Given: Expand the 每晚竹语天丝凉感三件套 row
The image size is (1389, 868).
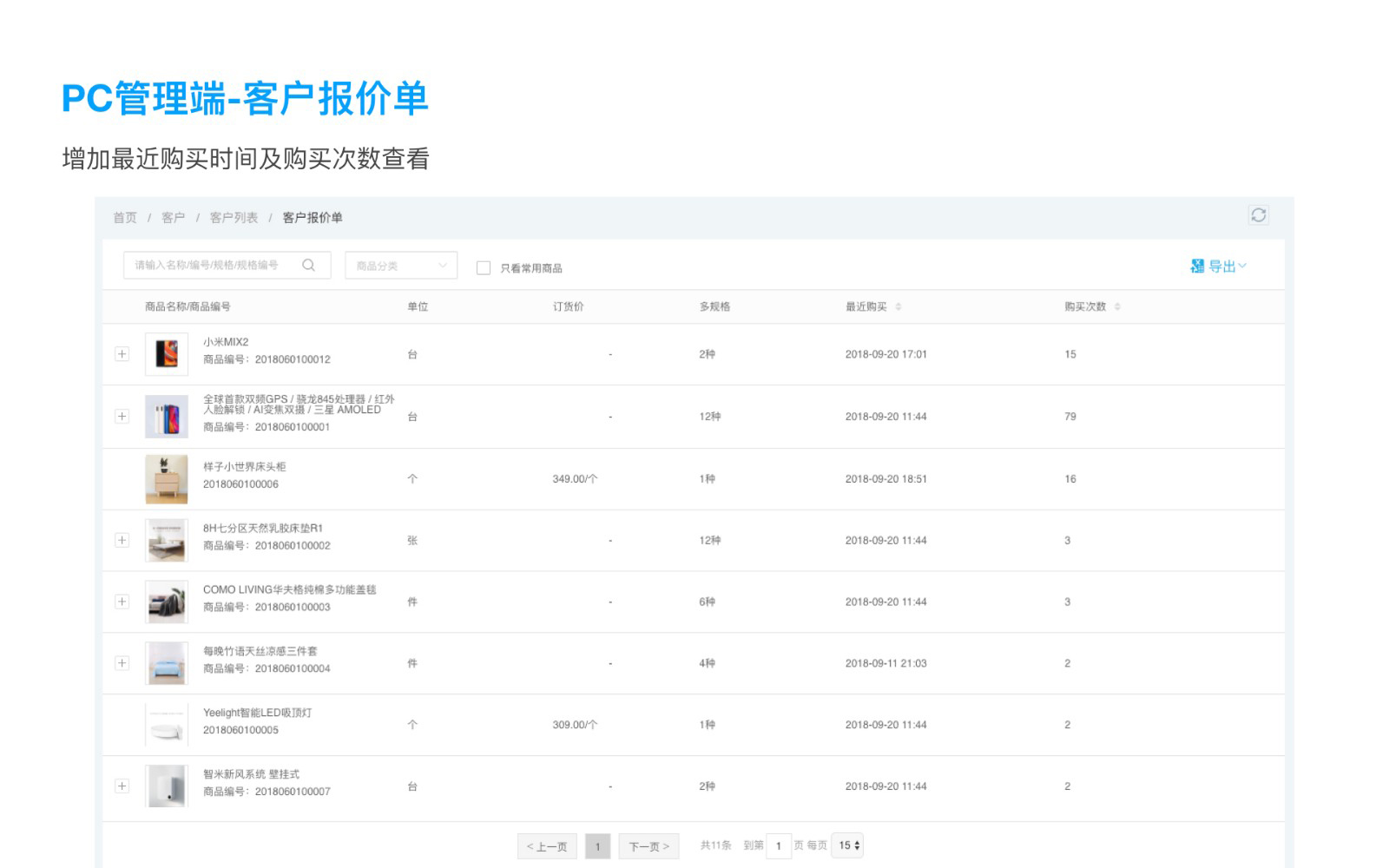Looking at the screenshot, I should (x=122, y=663).
